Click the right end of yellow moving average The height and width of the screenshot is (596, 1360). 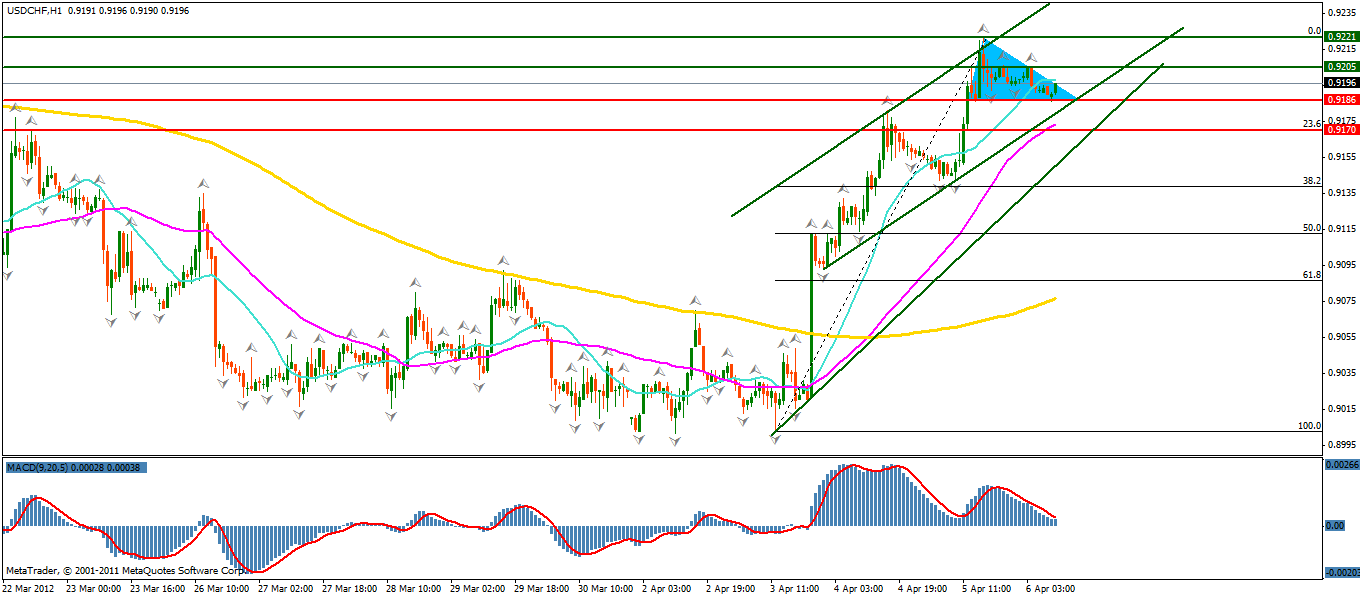coord(1055,298)
